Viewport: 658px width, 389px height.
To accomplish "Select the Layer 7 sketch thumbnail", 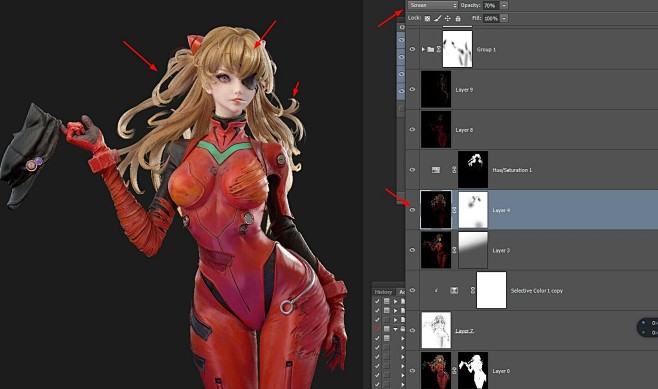I will coord(436,330).
